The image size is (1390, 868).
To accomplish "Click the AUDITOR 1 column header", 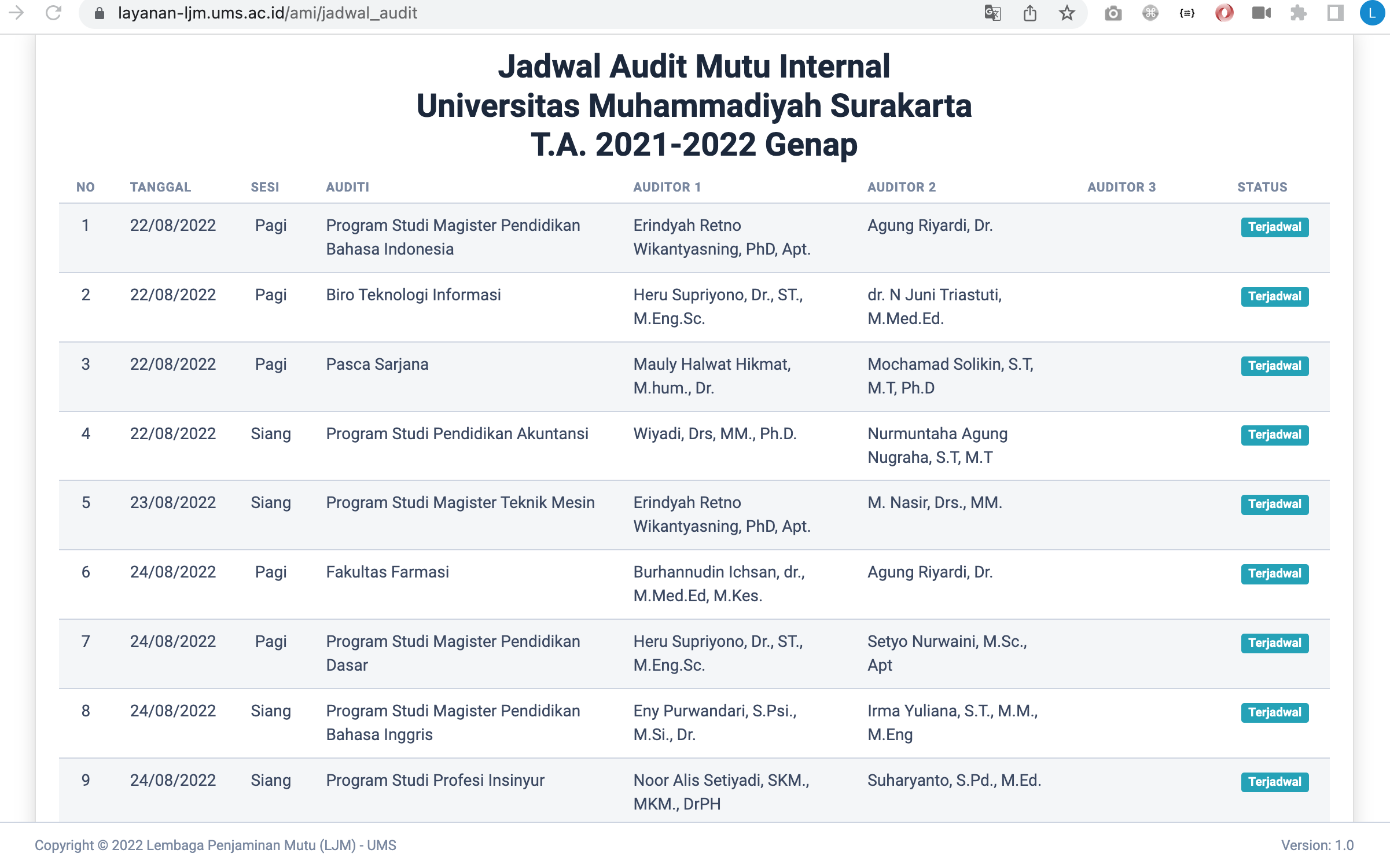I will [667, 187].
